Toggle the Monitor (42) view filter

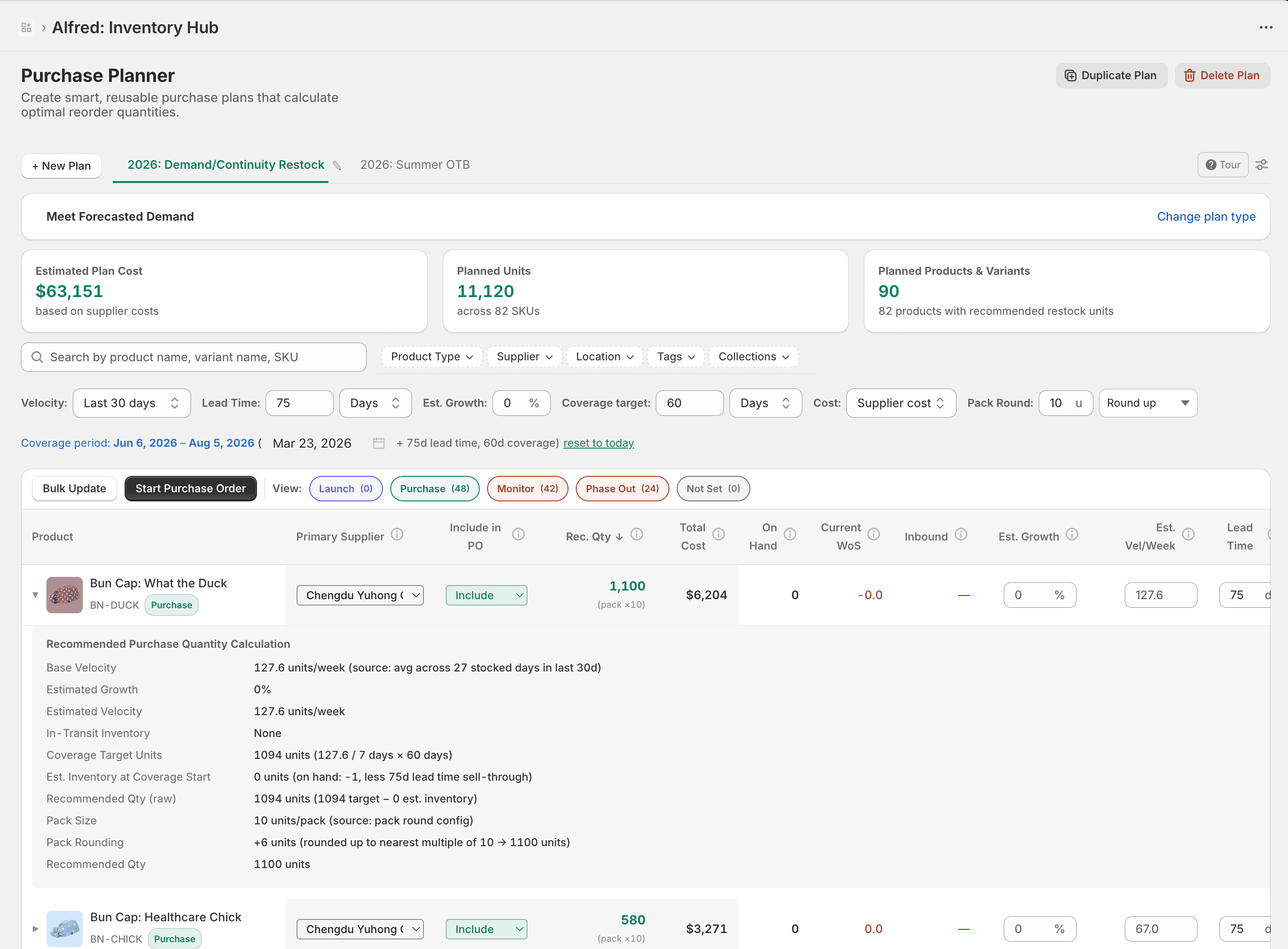527,489
